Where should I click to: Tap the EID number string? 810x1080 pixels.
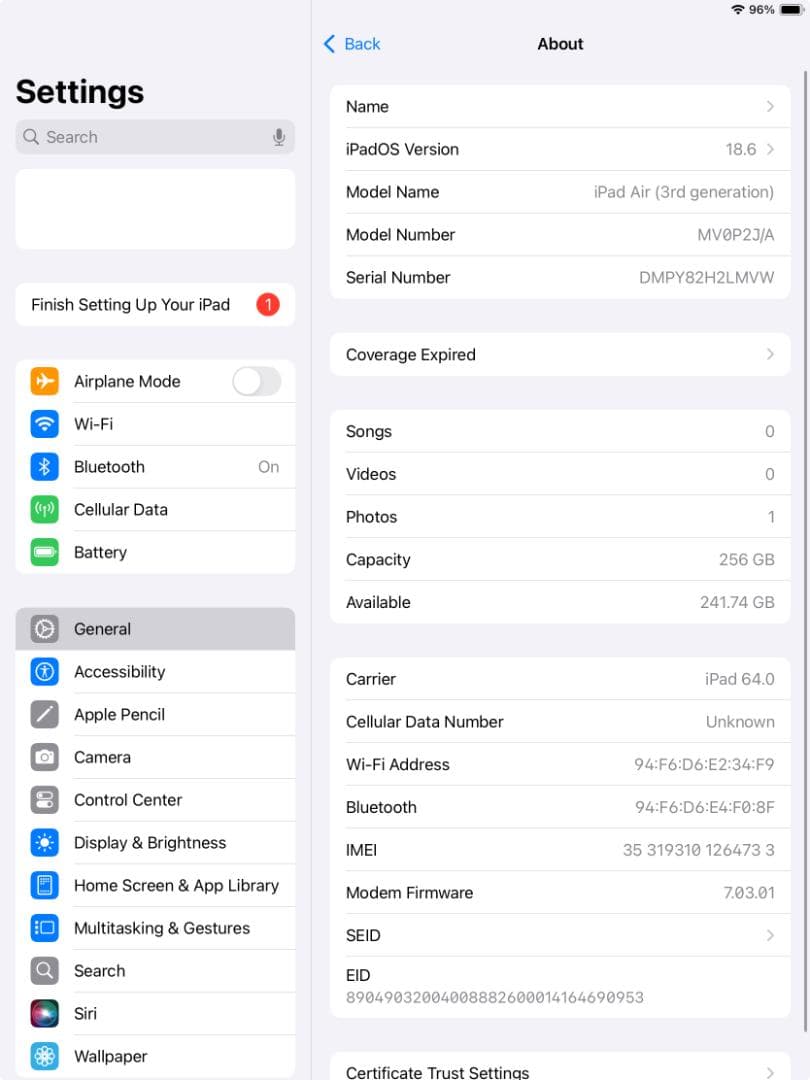[x=495, y=997]
